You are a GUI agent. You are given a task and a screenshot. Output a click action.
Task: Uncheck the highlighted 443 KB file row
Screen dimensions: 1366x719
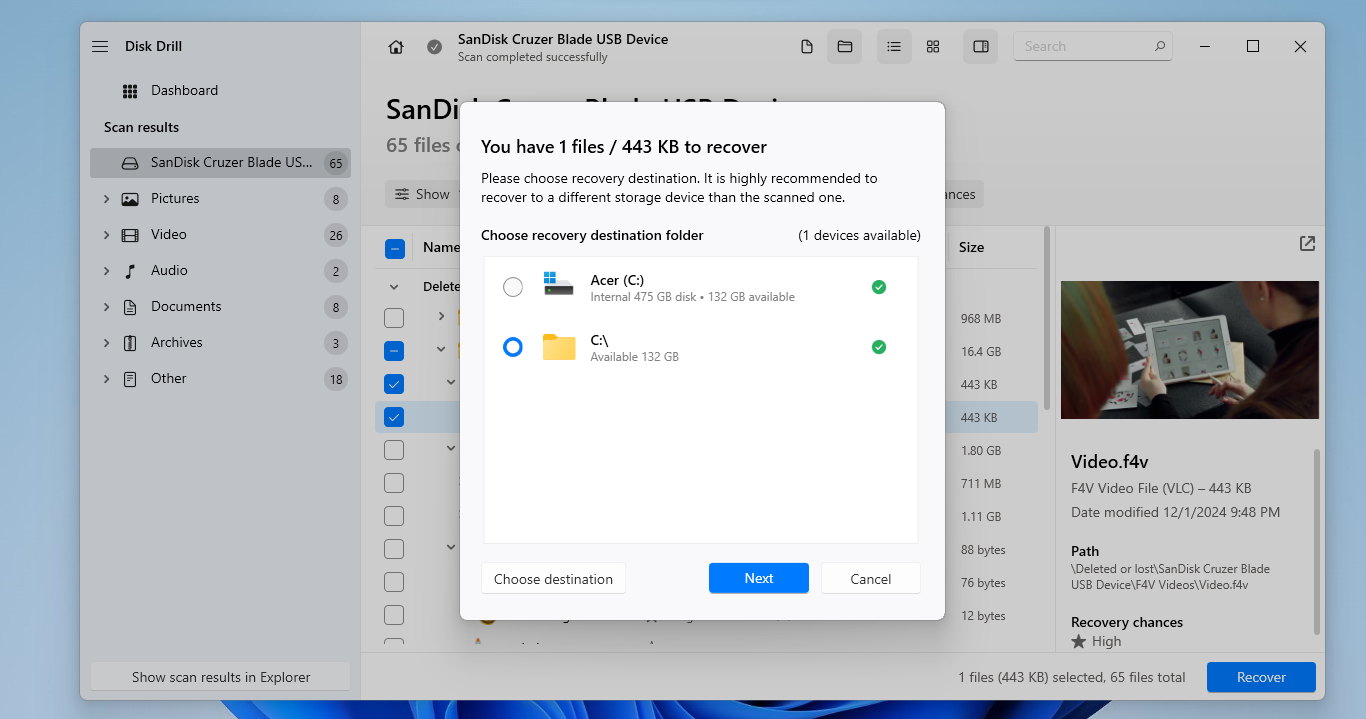(x=394, y=417)
